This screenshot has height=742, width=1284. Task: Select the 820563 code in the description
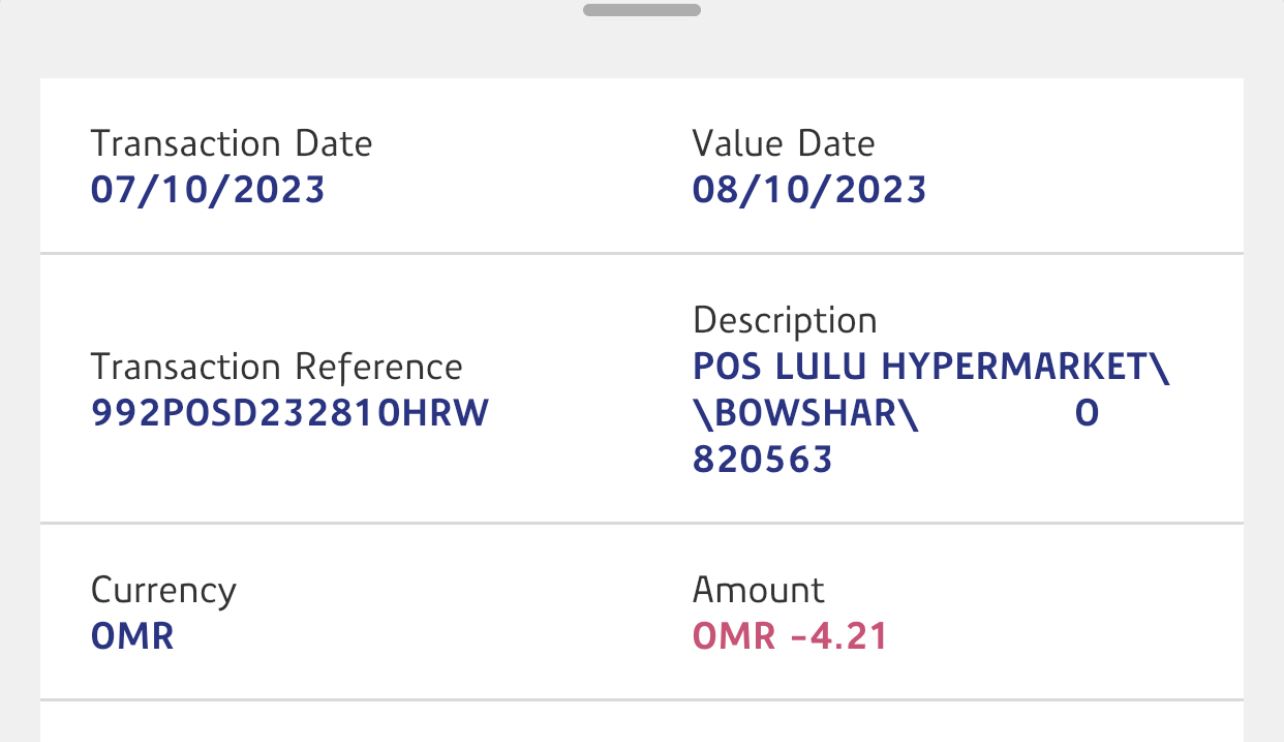[x=762, y=459]
